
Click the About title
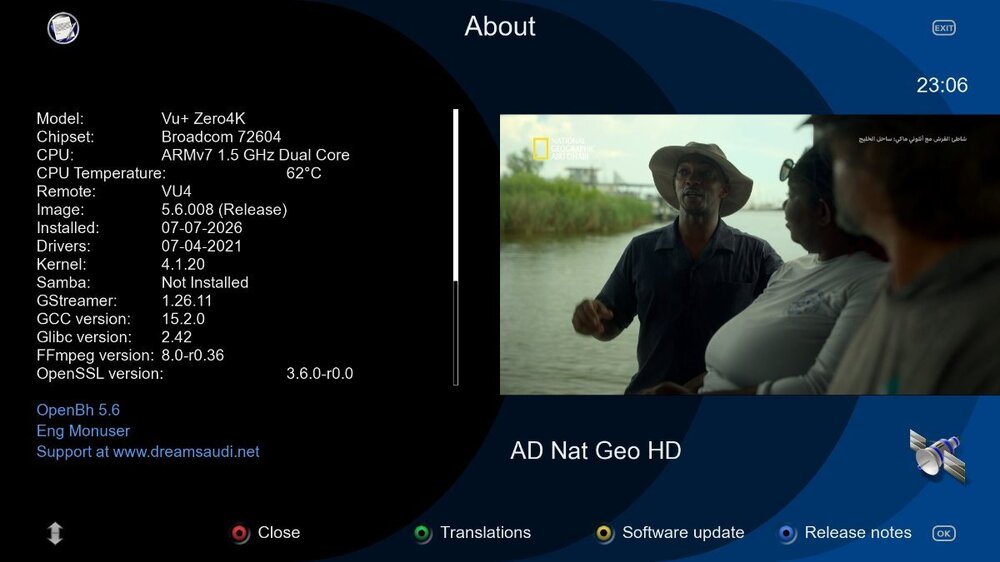tap(500, 26)
